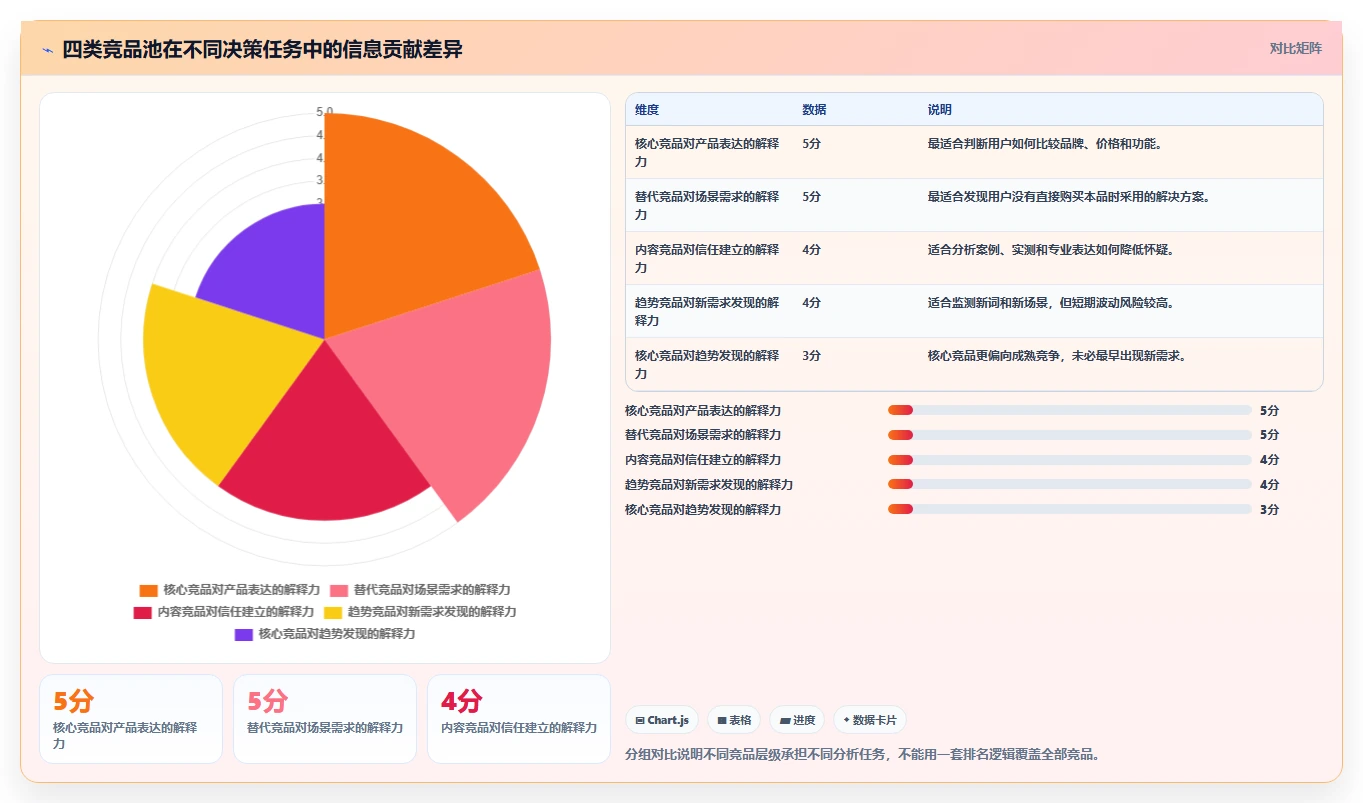Viewport: 1363px width, 803px height.
Task: Select the 进度 chip
Action: [x=797, y=720]
